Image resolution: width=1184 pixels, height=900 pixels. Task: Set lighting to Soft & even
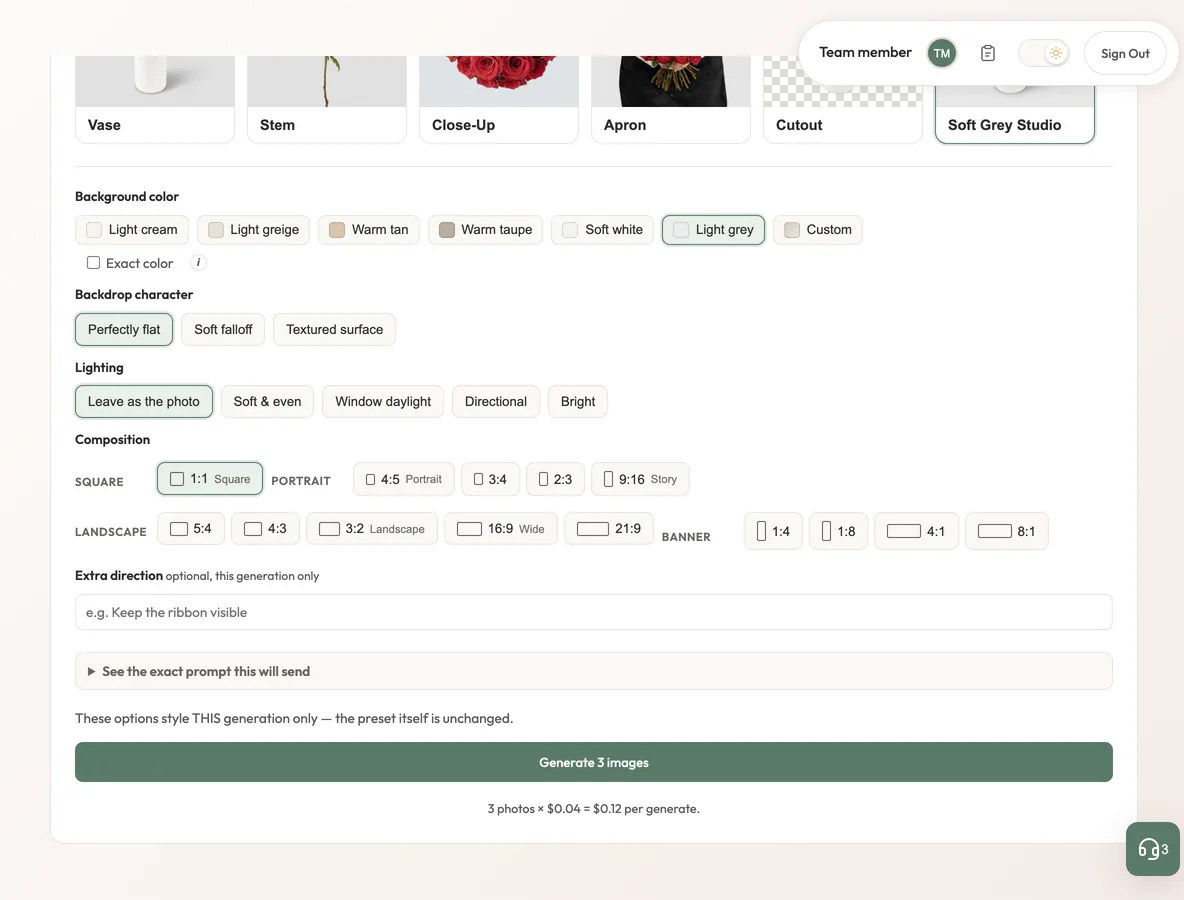tap(267, 402)
